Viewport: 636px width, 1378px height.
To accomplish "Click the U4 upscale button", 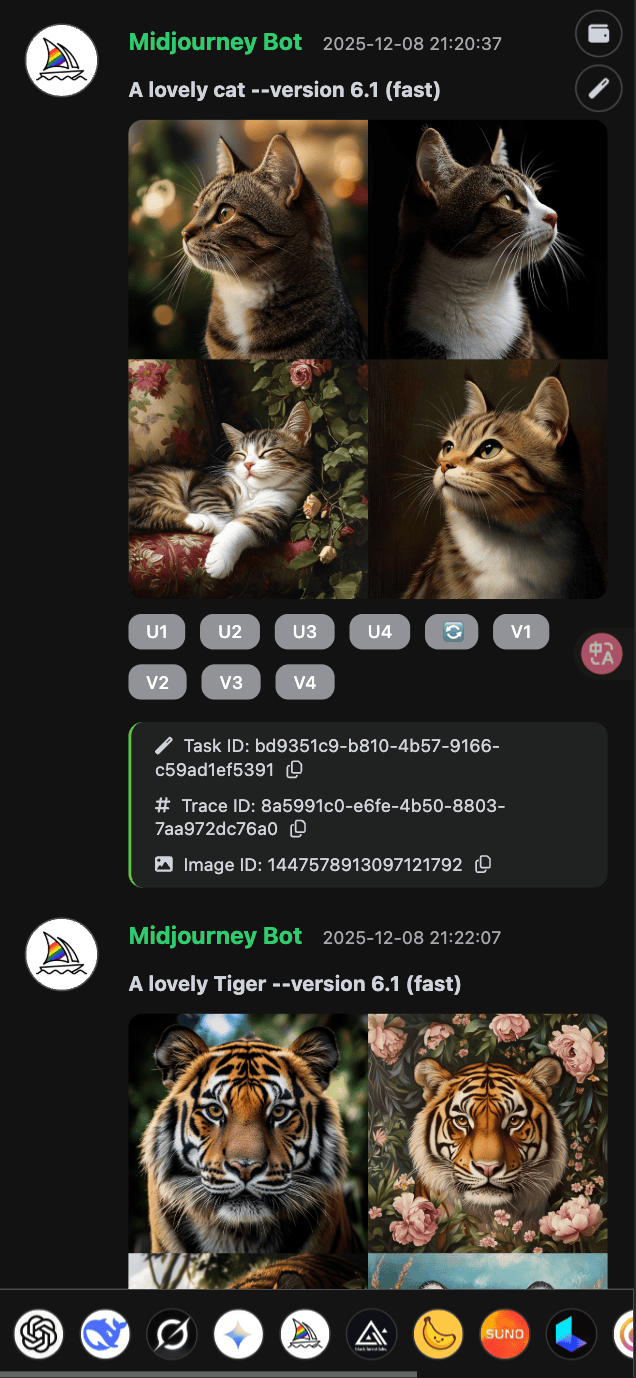I will coord(380,632).
